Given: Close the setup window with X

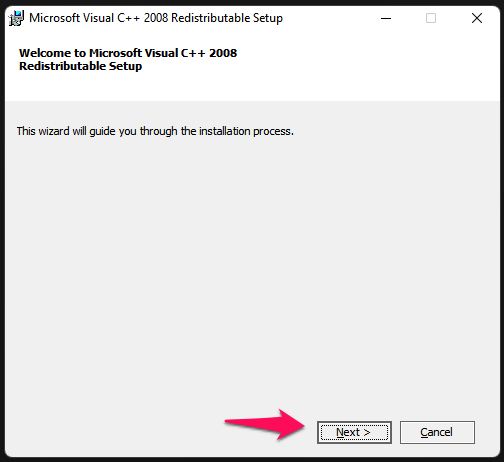Looking at the screenshot, I should pyautogui.click(x=477, y=18).
